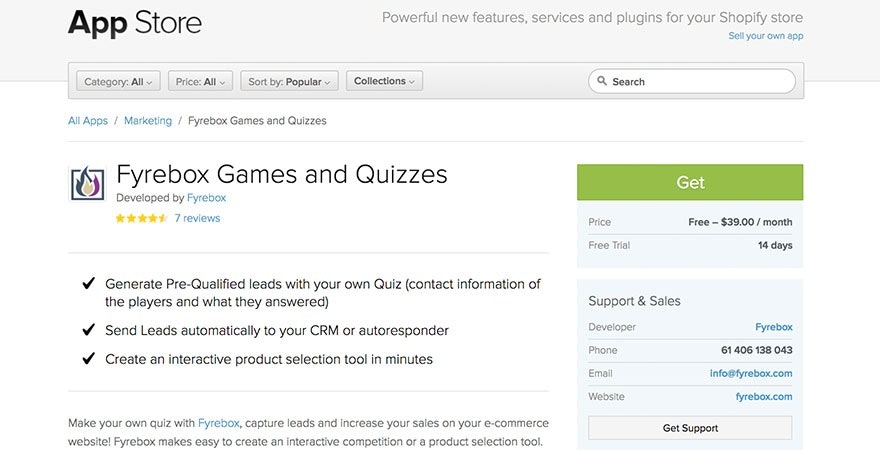
Task: Expand Sort by: Popular dropdown
Action: pyautogui.click(x=290, y=81)
